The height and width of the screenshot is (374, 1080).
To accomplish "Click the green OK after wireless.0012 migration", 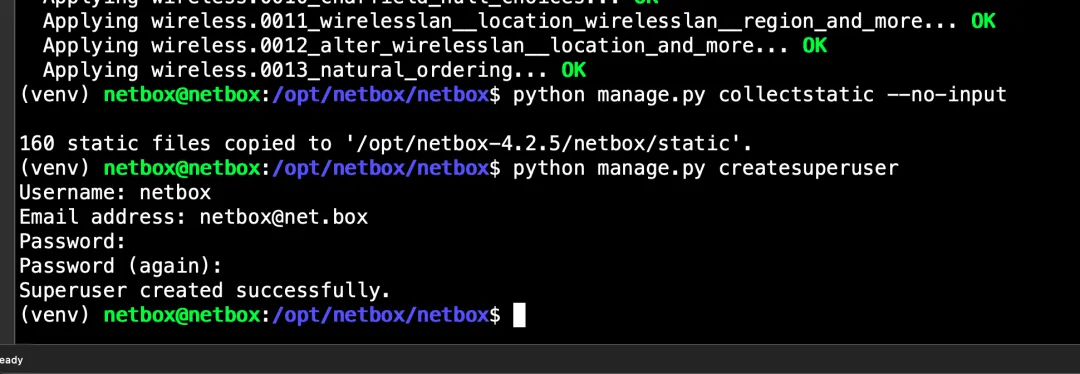I will pos(814,45).
